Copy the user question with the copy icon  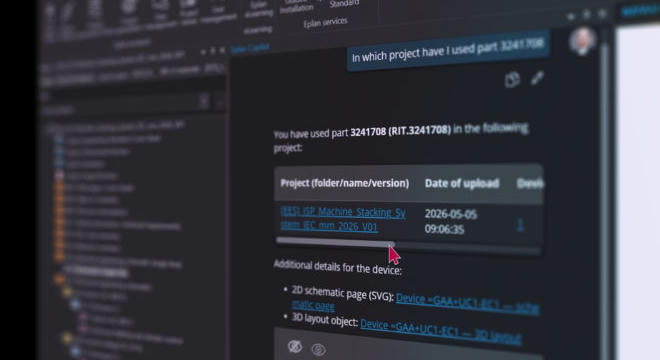512,79
